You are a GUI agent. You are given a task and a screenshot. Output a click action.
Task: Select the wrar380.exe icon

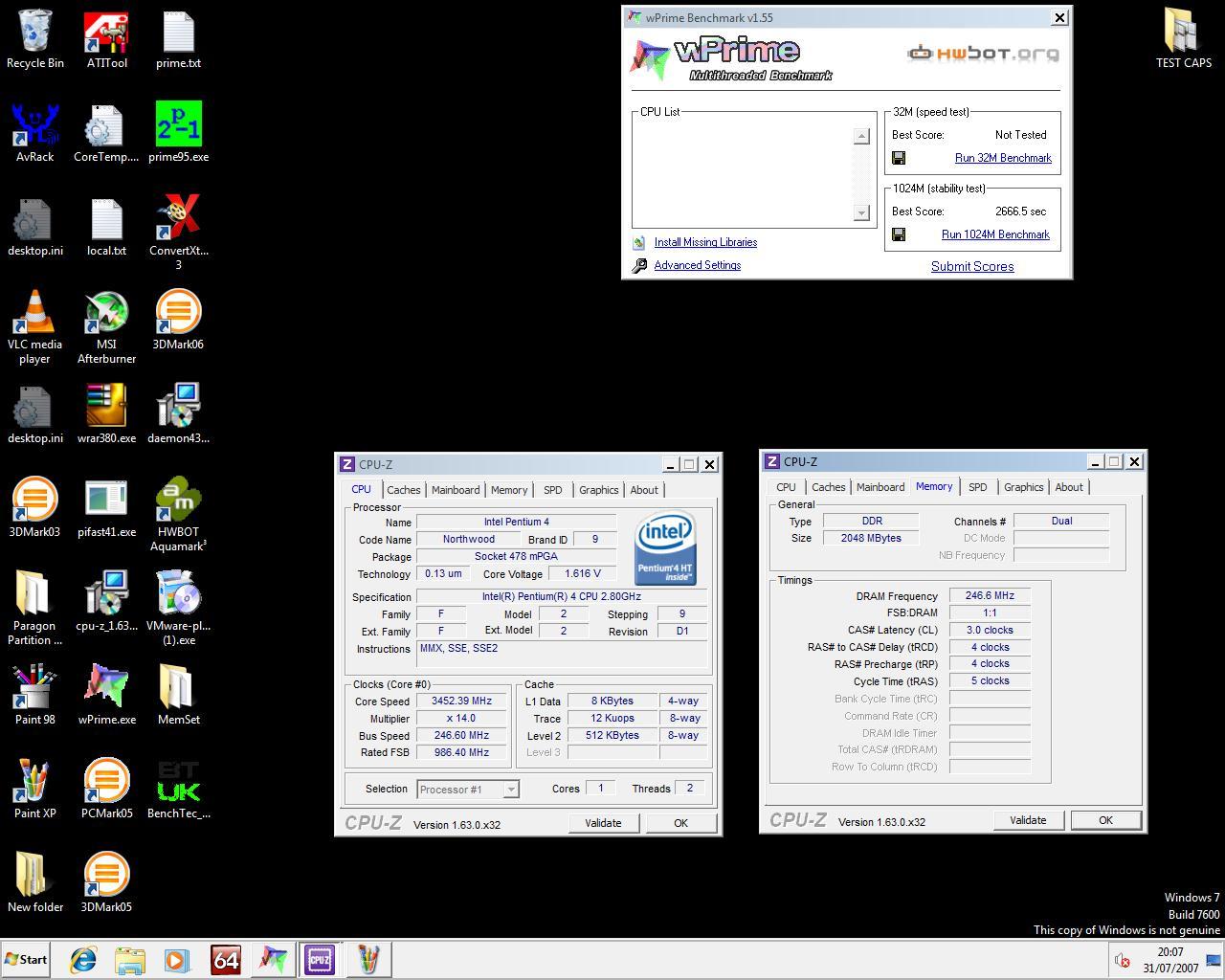pyautogui.click(x=106, y=415)
